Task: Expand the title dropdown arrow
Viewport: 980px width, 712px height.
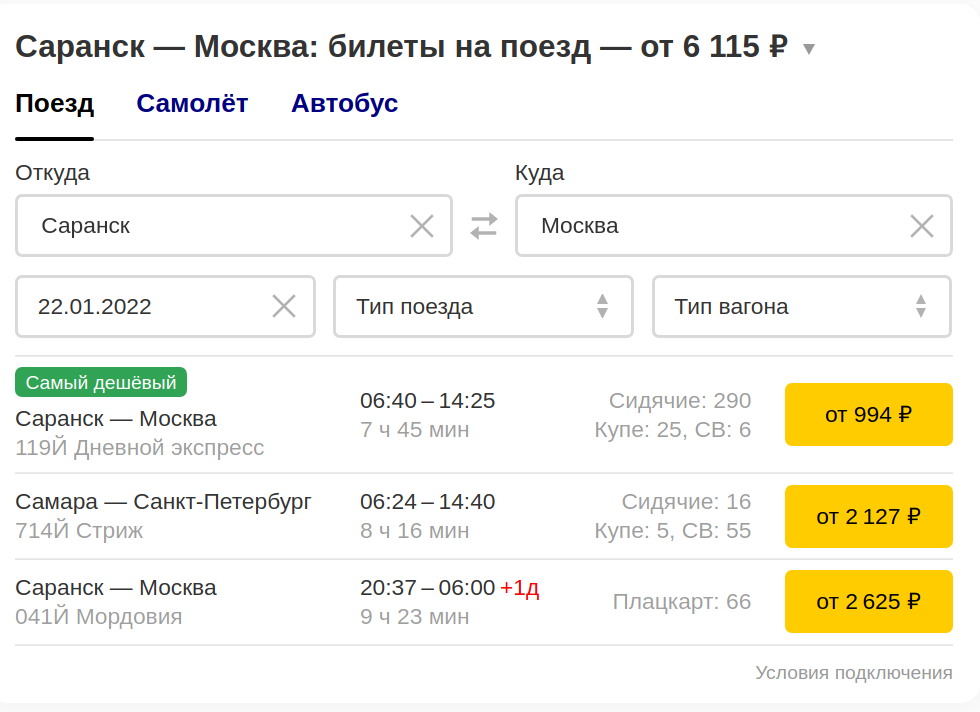Action: pos(809,49)
